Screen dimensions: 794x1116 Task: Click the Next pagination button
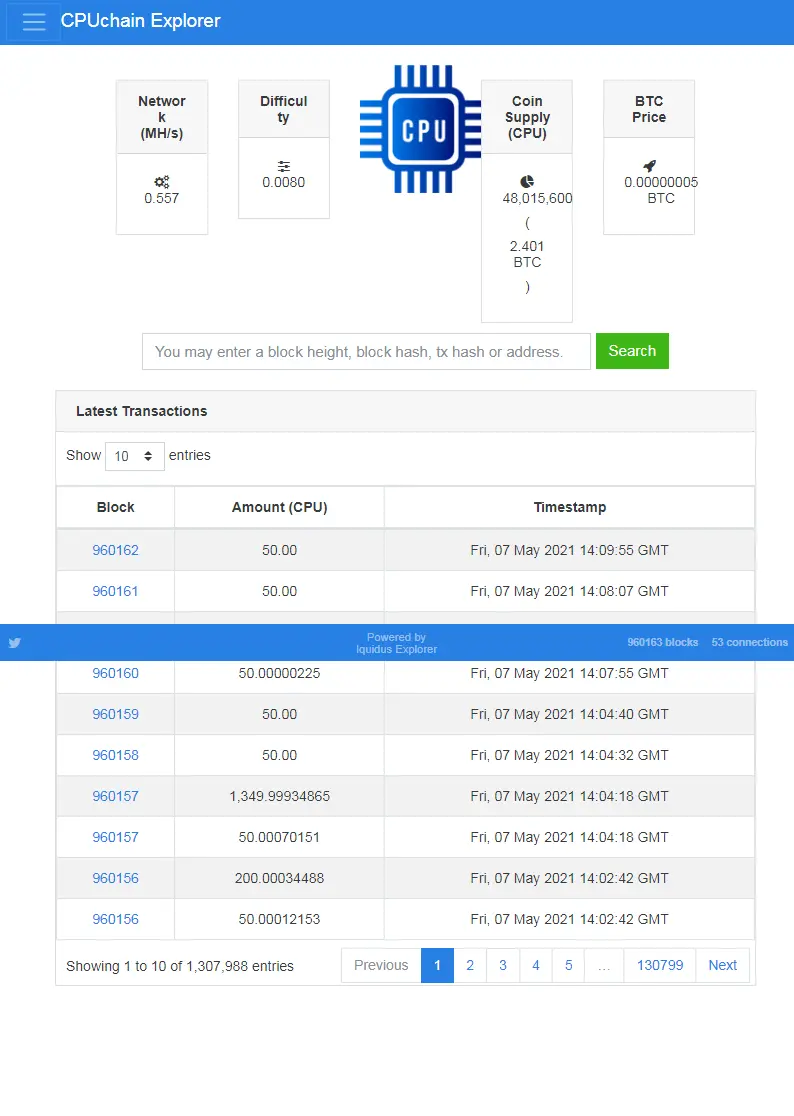(722, 966)
